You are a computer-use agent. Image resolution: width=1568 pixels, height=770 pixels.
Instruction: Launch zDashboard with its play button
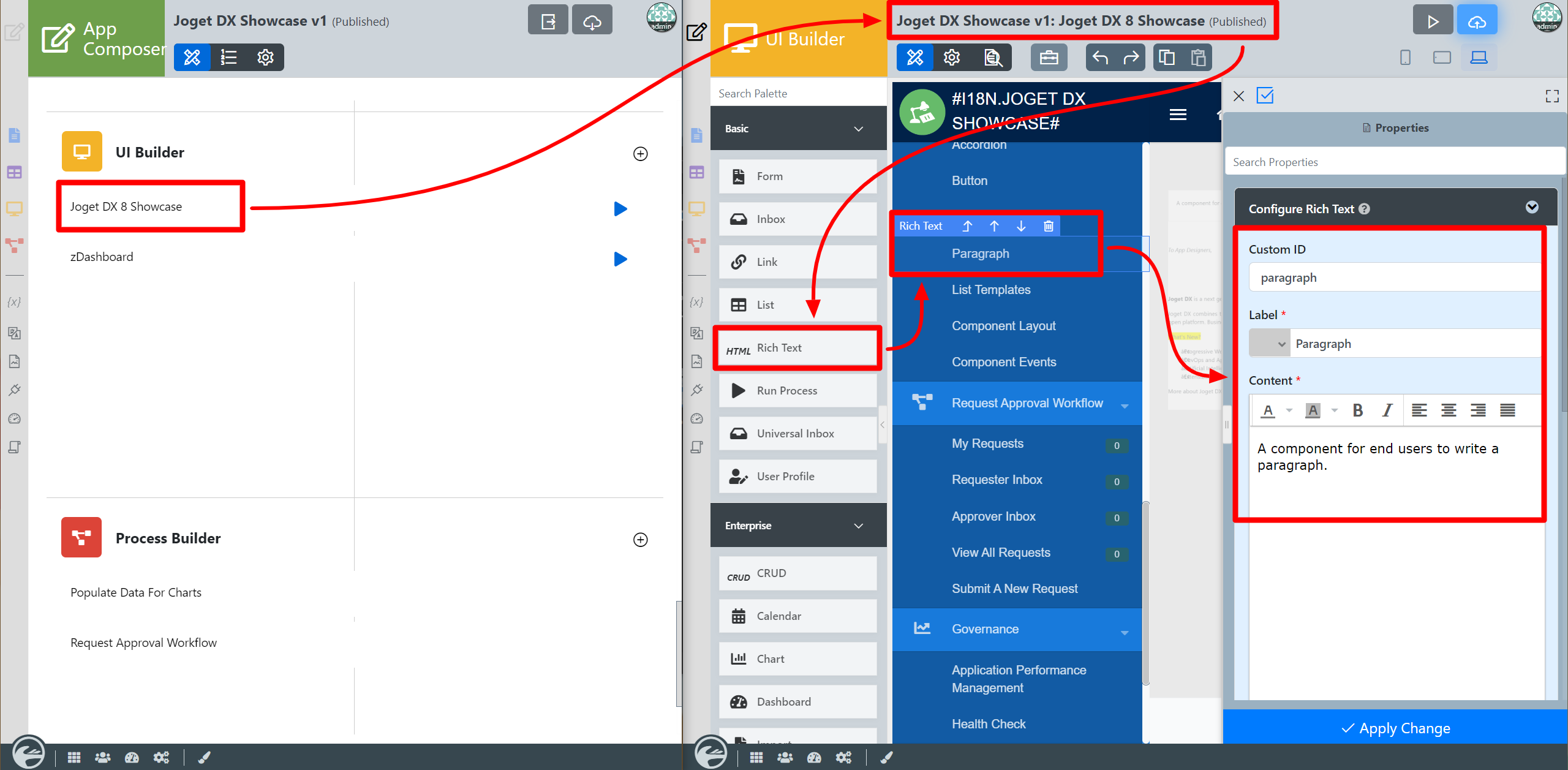point(620,259)
